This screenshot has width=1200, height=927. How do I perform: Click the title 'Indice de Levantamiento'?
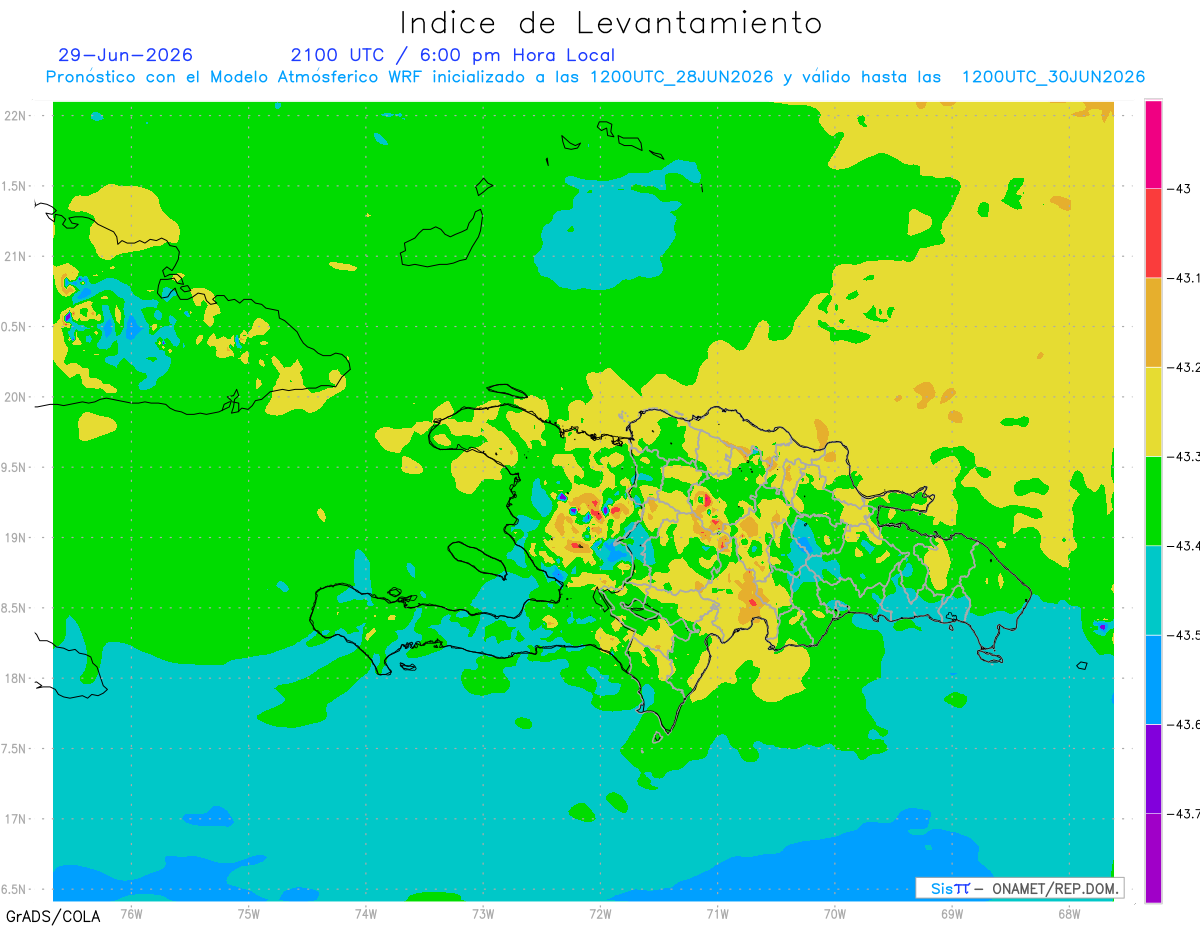[611, 23]
